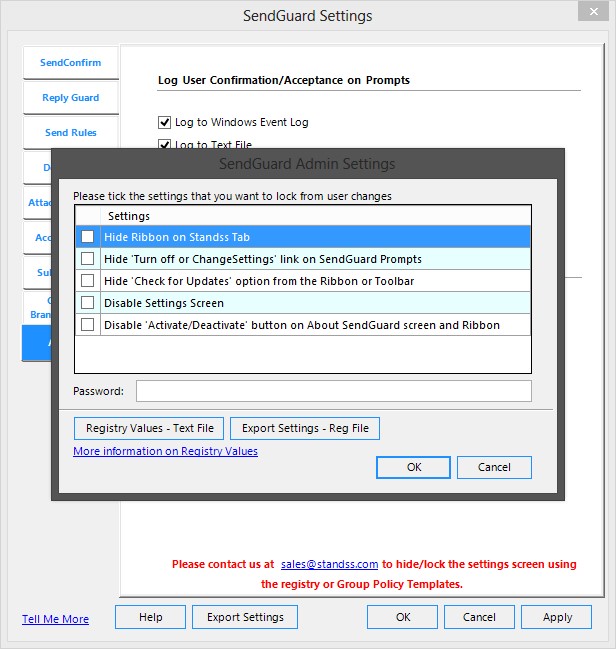Click Registry Values - Text File button
The width and height of the screenshot is (616, 649).
(x=149, y=428)
